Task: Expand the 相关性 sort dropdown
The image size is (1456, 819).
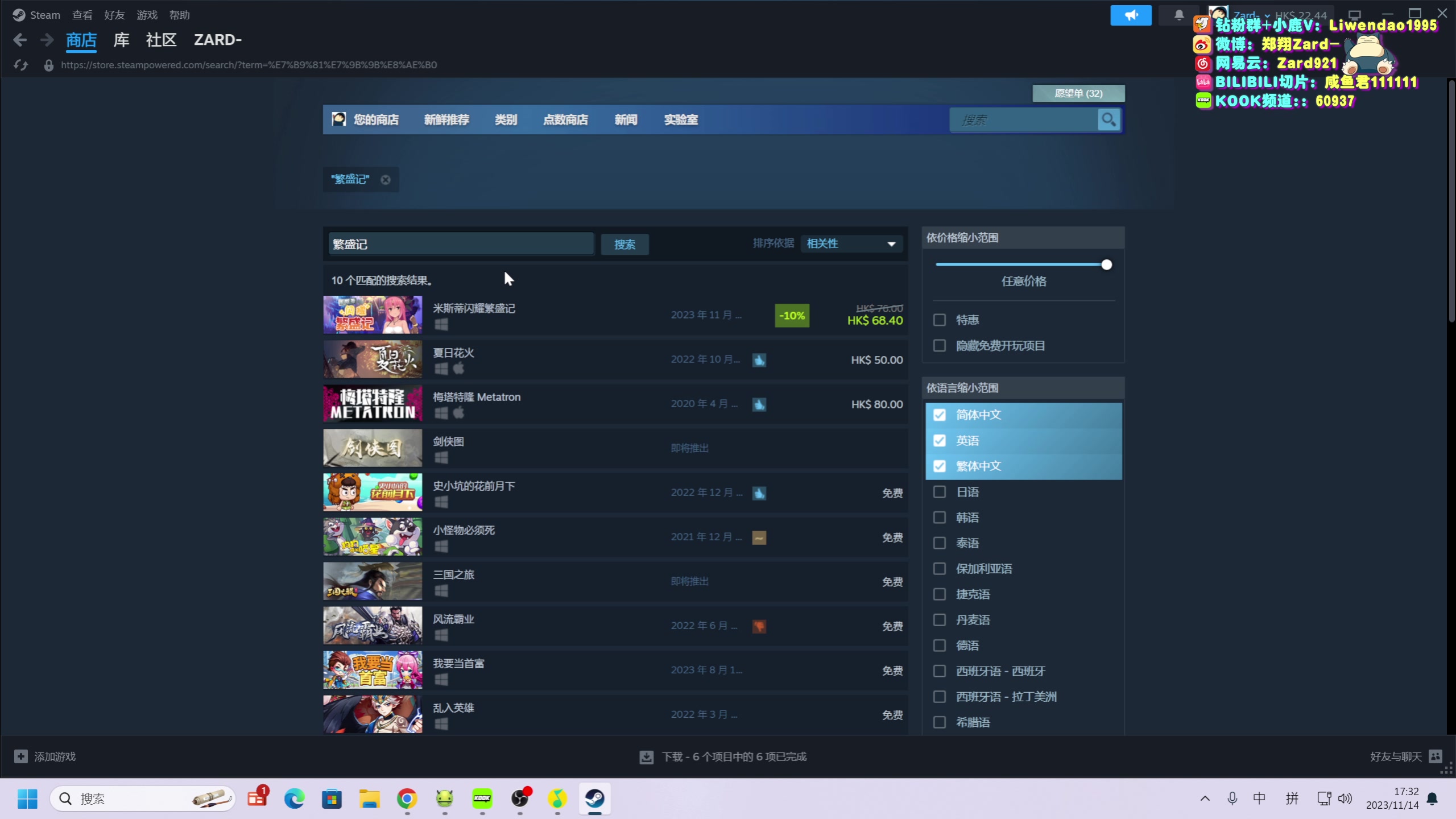Action: pyautogui.click(x=851, y=244)
